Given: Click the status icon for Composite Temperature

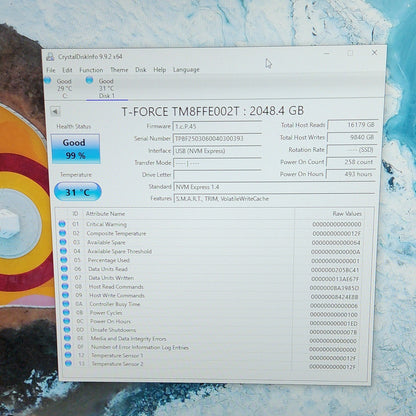Looking at the screenshot, I should click(x=63, y=233).
